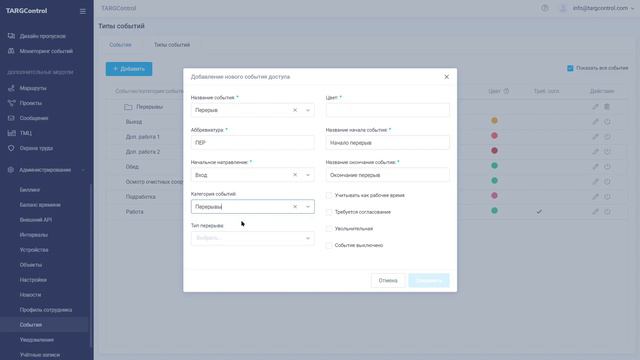Open Биллинг in the sidebar

click(30, 190)
